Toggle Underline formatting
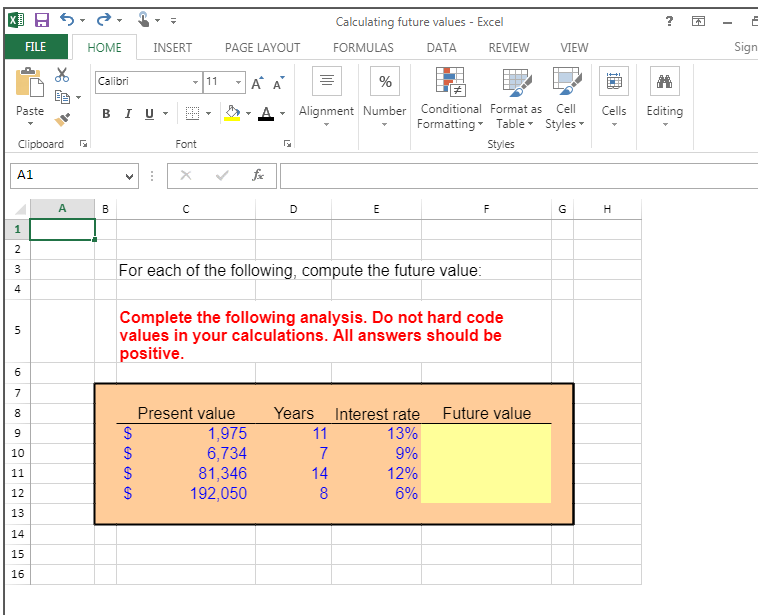Screen dimensions: 758x615 point(149,114)
